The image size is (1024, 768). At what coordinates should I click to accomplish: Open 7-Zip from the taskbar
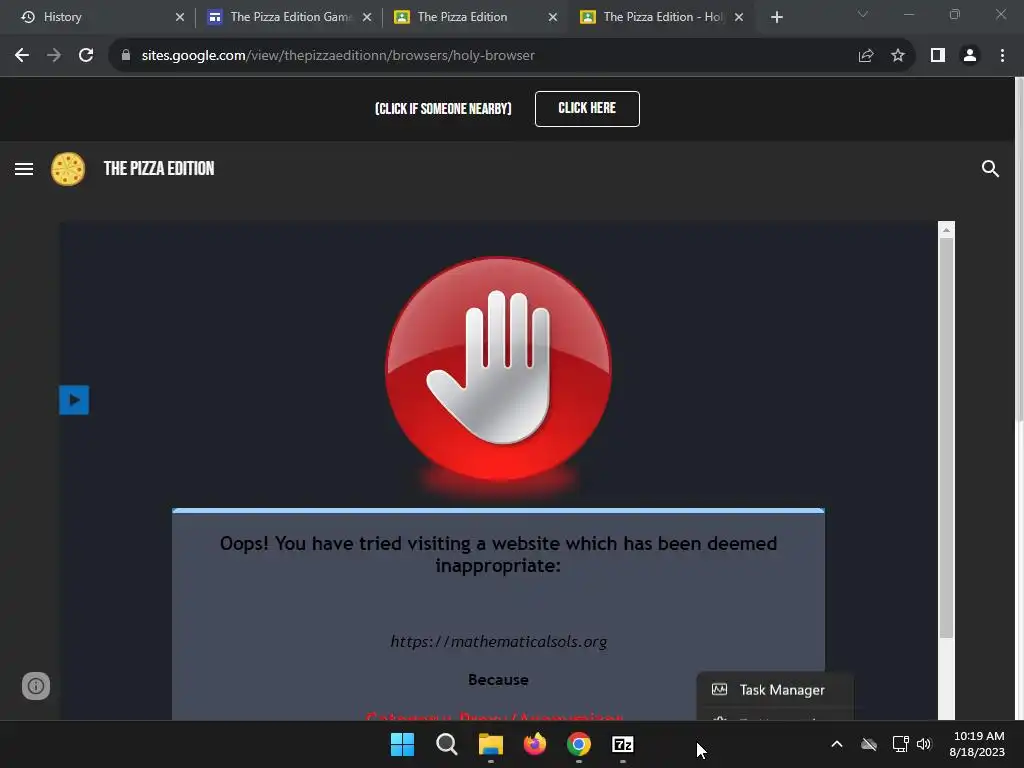623,744
